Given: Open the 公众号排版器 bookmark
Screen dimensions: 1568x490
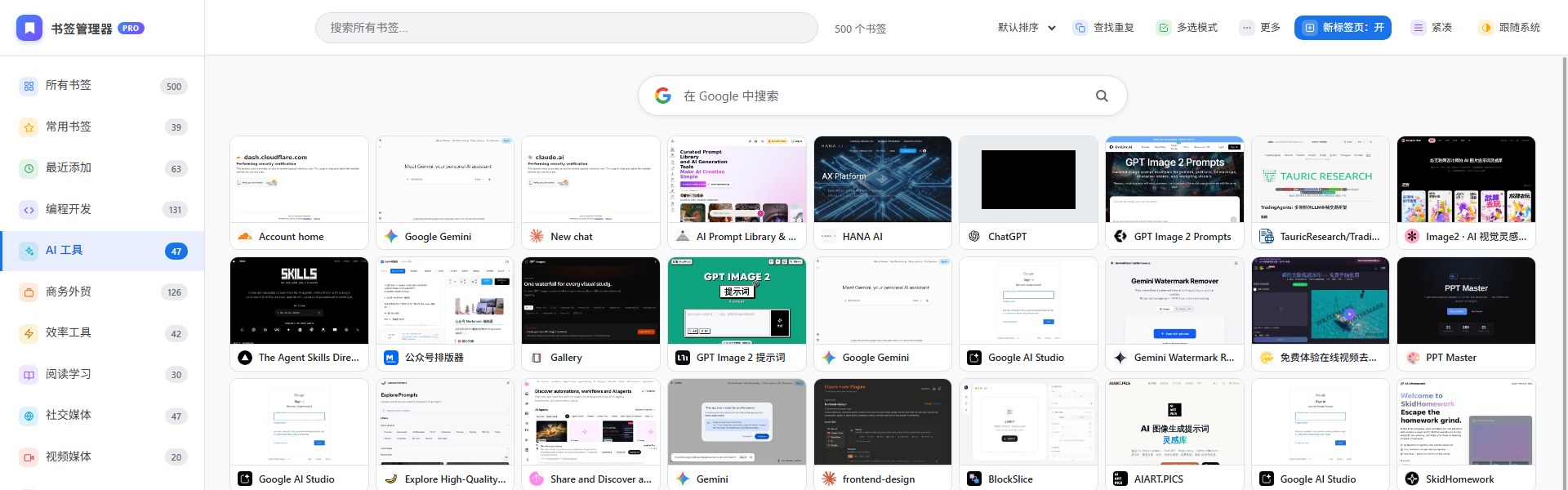Looking at the screenshot, I should 445,314.
